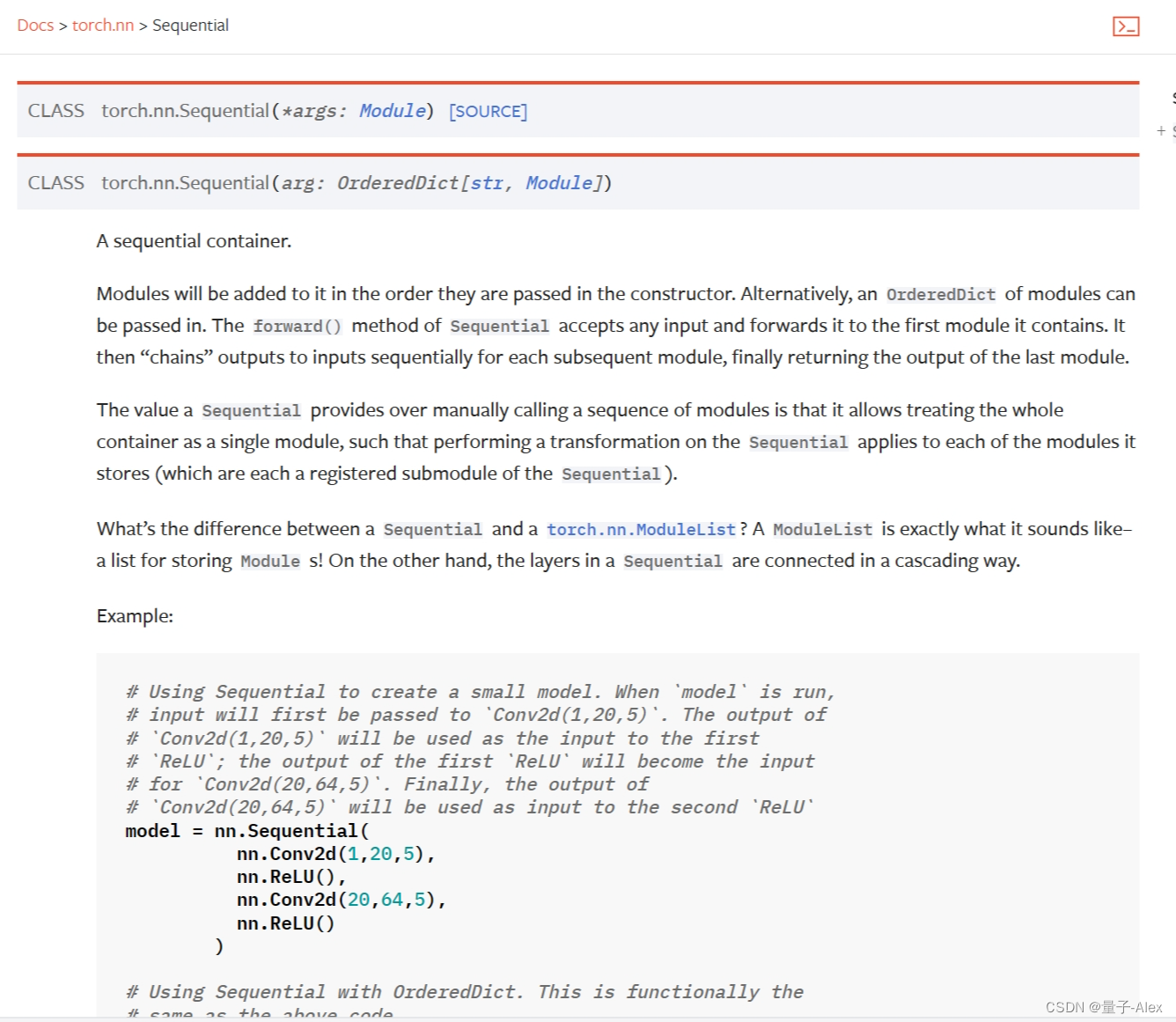The image size is (1176, 1022).
Task: Click the ModuleList inline code after 'A'
Action: pyautogui.click(x=822, y=529)
